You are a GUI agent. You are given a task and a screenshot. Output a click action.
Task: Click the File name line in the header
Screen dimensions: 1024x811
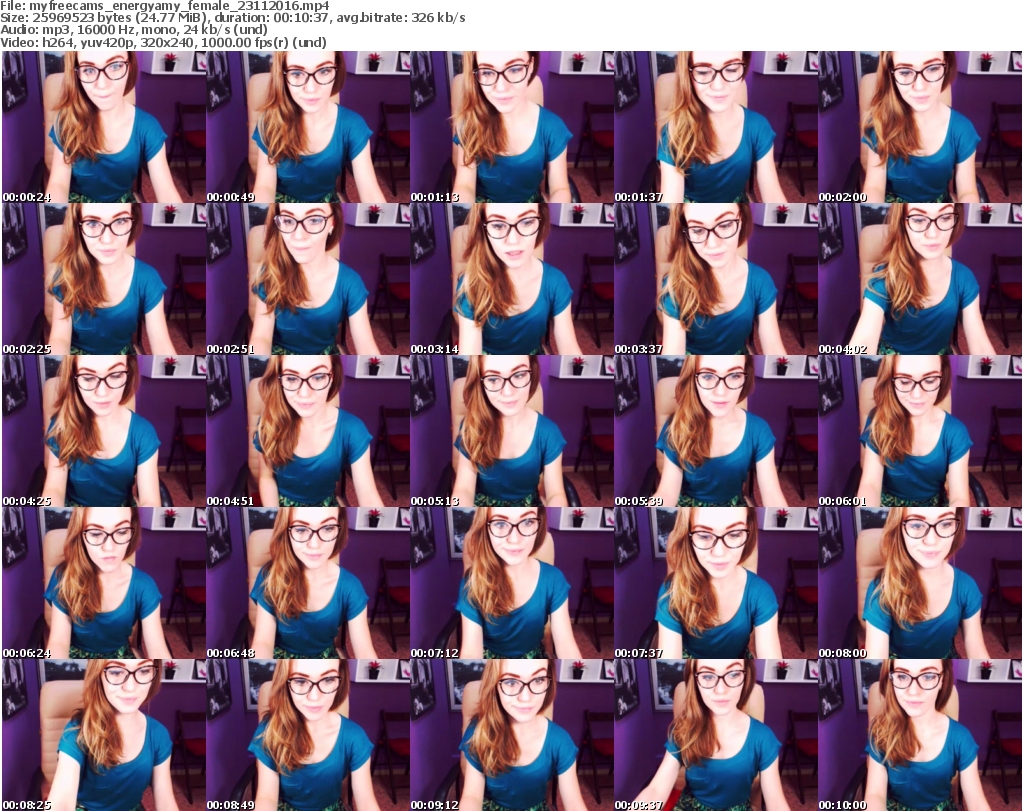pyautogui.click(x=165, y=6)
